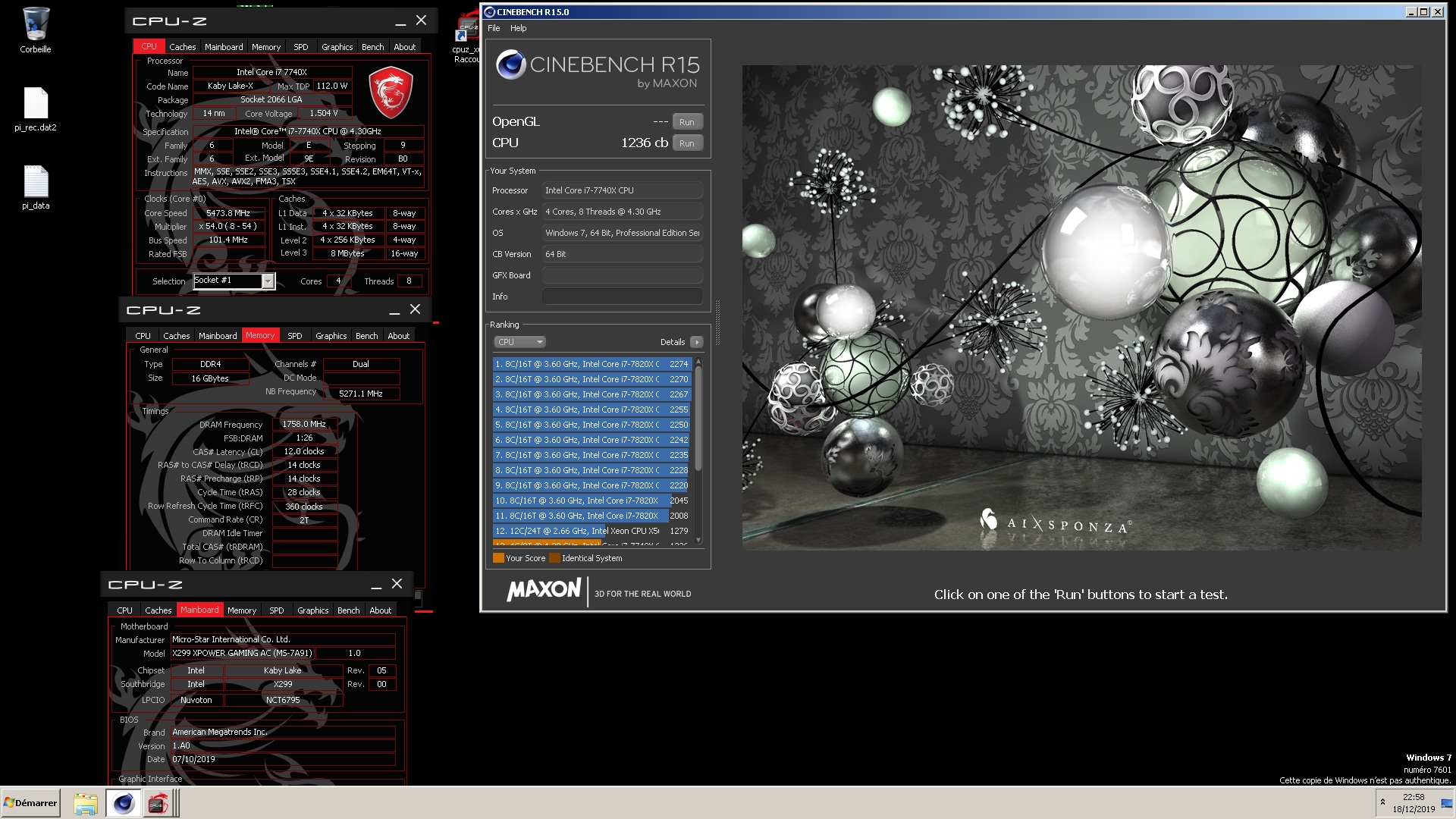
Task: Open Mainboard tab in top CPU-Z window
Action: tap(224, 47)
